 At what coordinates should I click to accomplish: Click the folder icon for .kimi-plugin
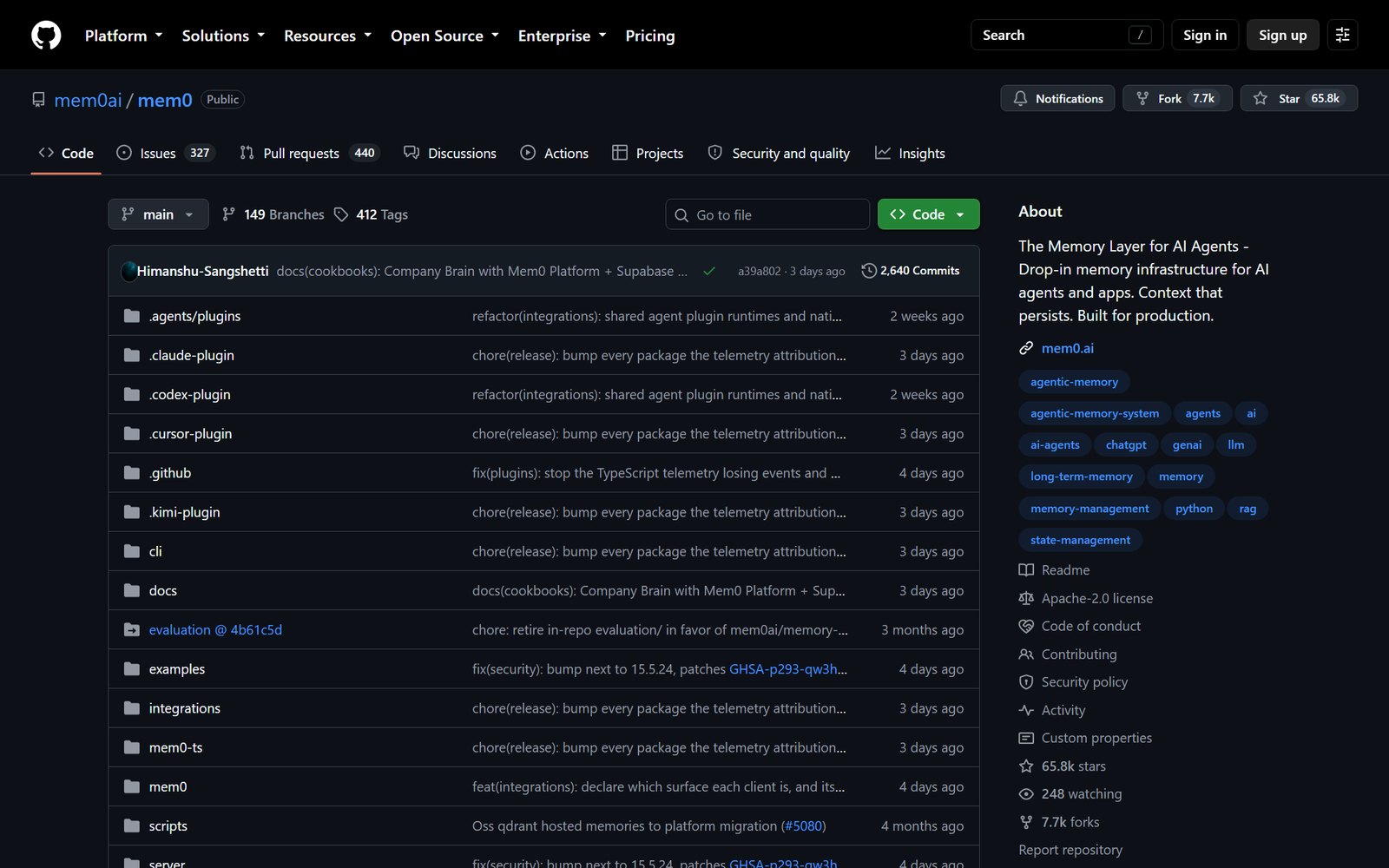click(132, 512)
